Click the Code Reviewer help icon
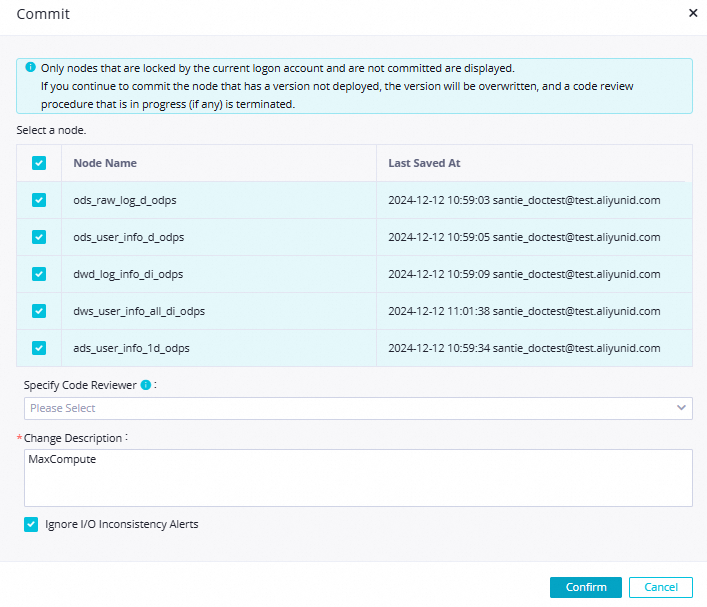Viewport: 707px width, 607px height. point(146,385)
